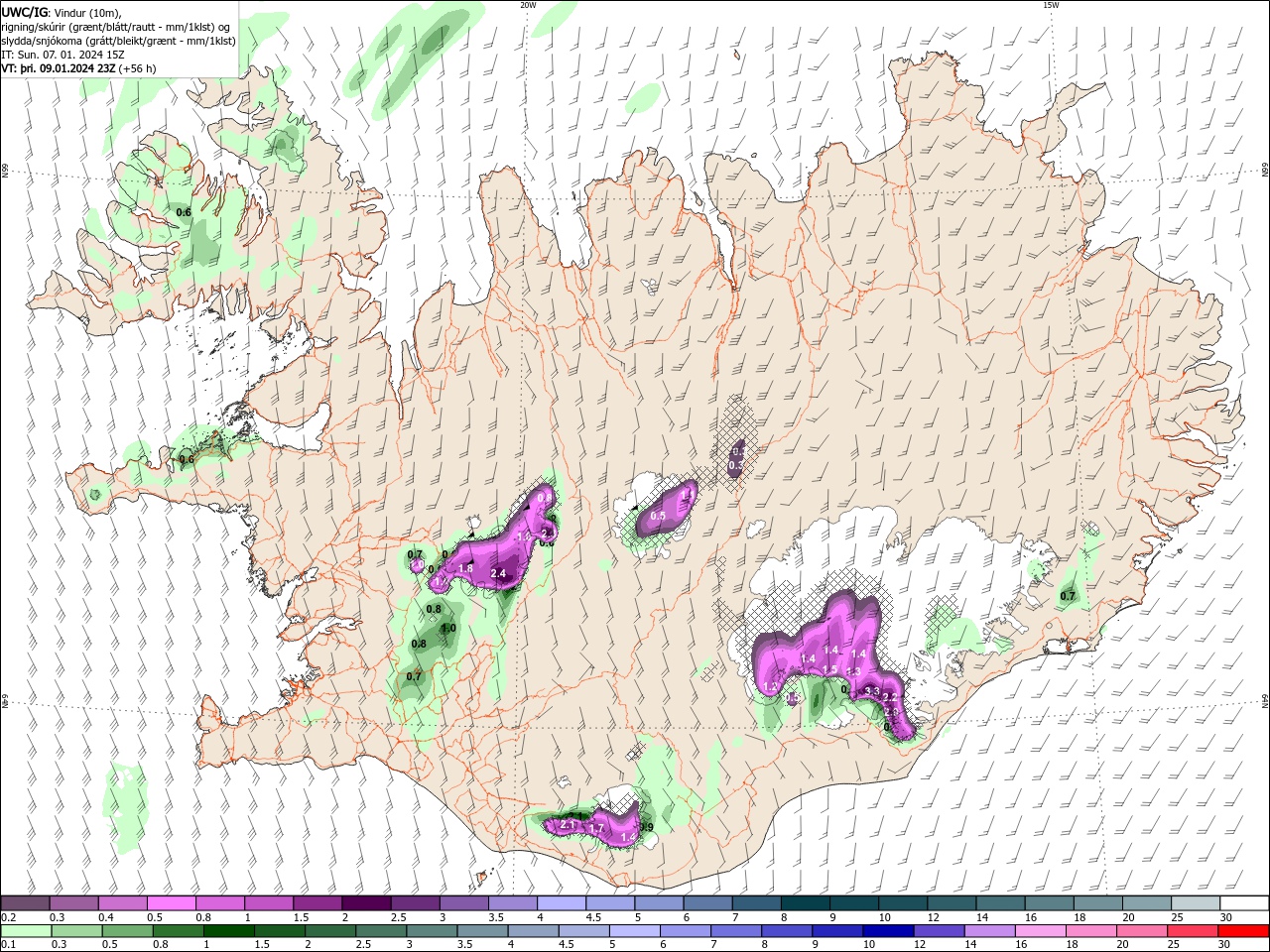Click the top legend swatch between 0.5 and 0.8

[x=172, y=902]
